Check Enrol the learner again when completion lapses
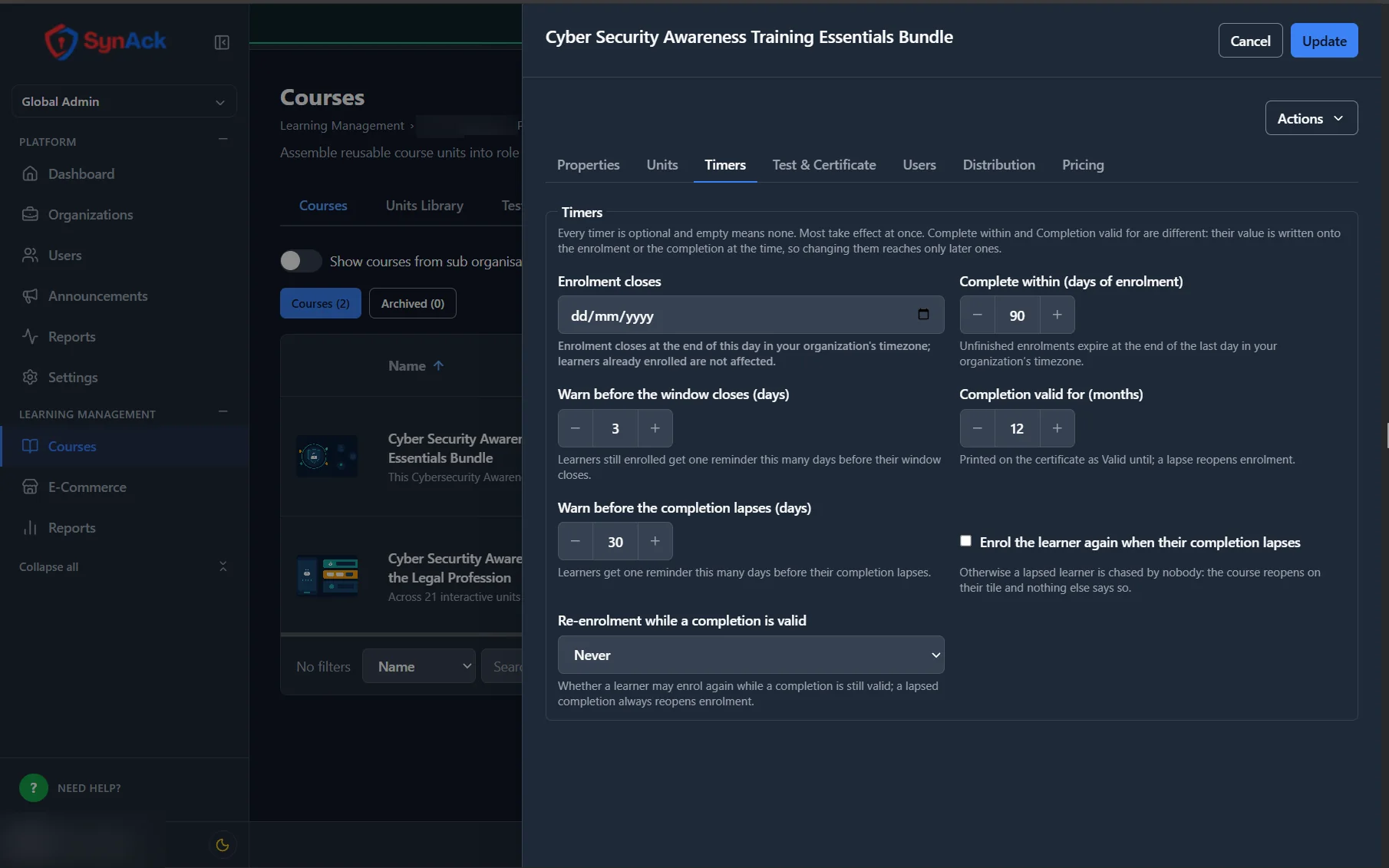Viewport: 1389px width, 868px height. click(x=965, y=541)
